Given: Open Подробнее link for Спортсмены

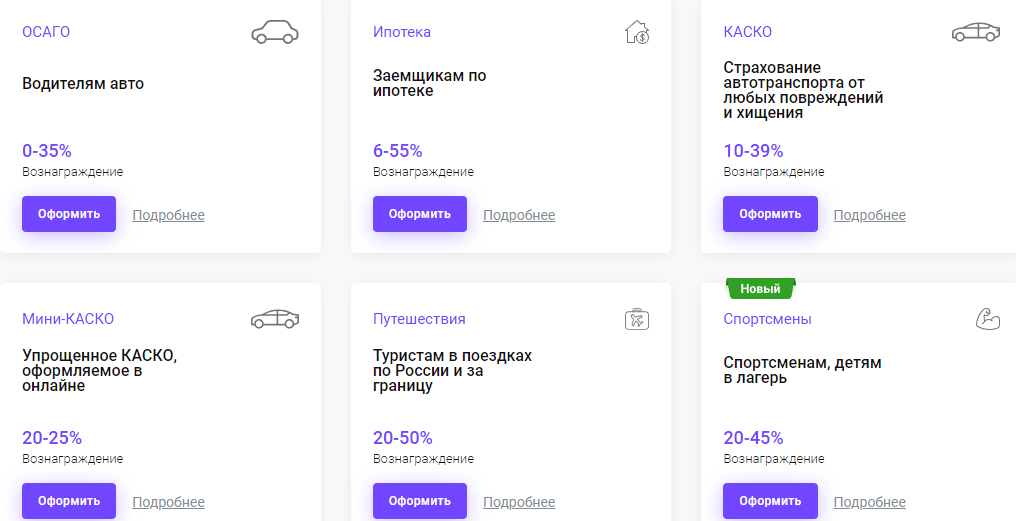Looking at the screenshot, I should point(870,502).
